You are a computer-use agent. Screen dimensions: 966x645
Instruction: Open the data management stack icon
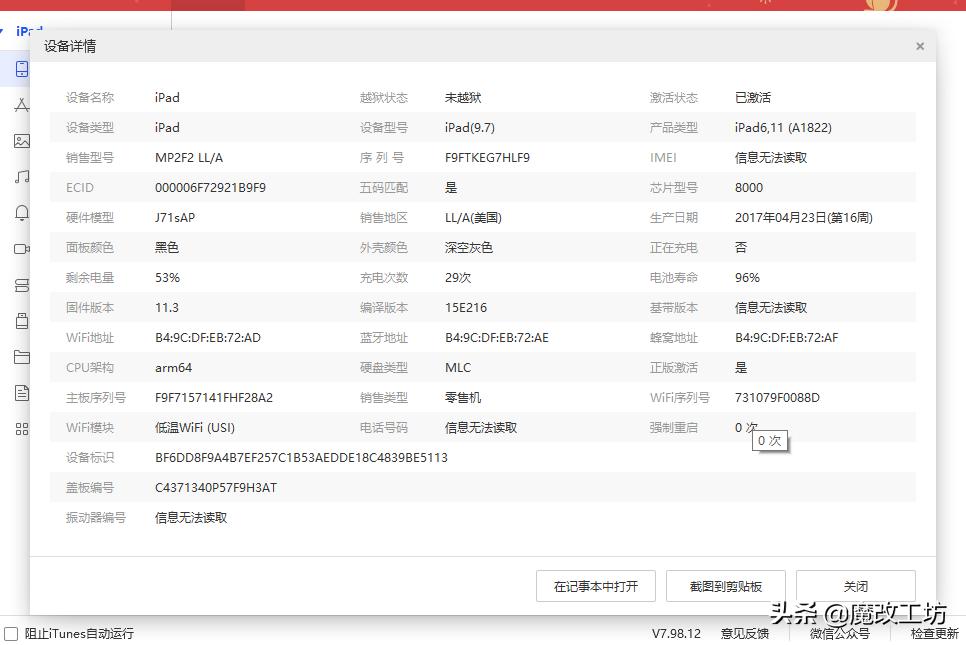click(x=22, y=285)
